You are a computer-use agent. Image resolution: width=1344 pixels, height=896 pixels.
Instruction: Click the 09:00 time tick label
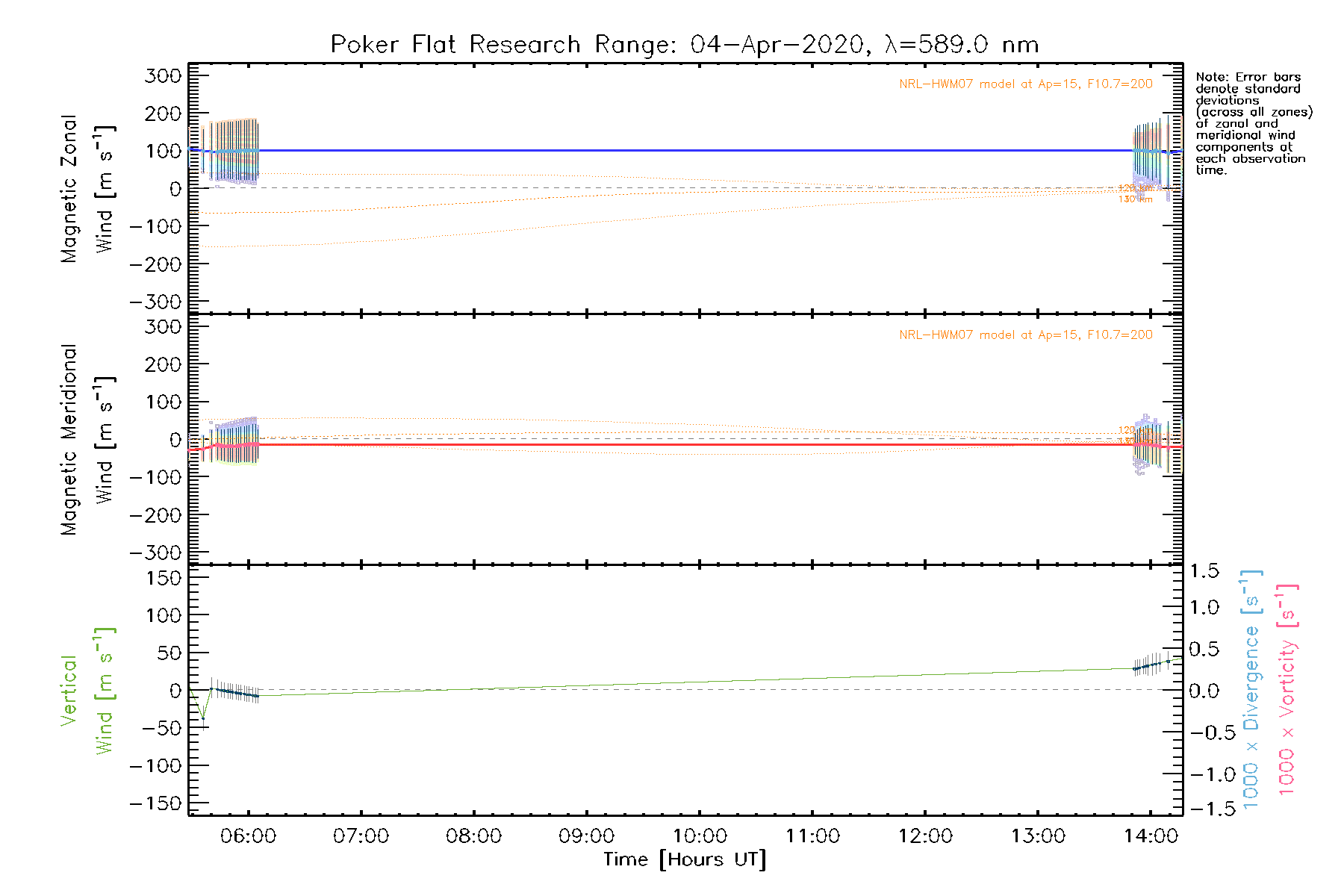point(586,836)
